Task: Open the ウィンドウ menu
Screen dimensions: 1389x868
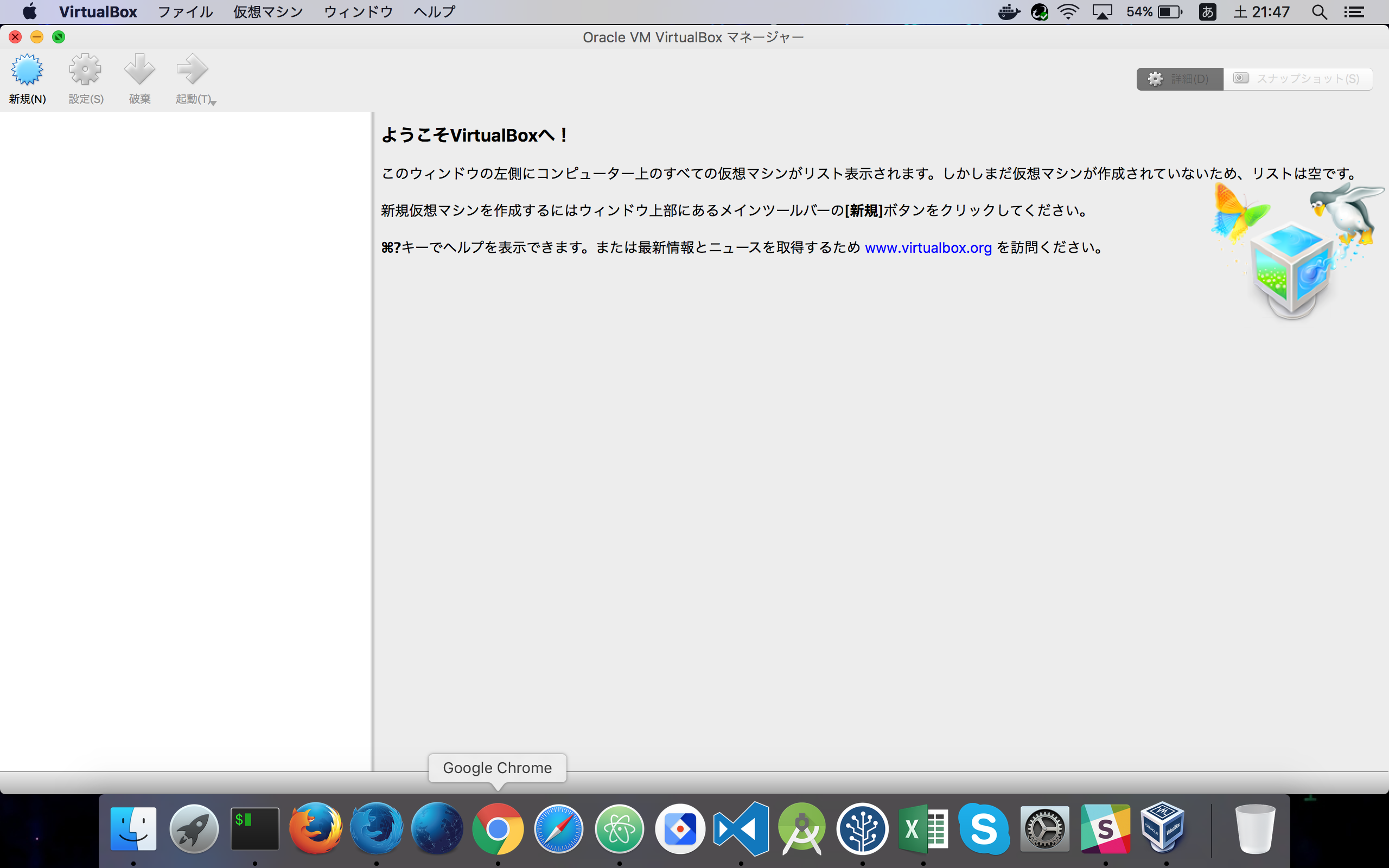Action: 358,12
